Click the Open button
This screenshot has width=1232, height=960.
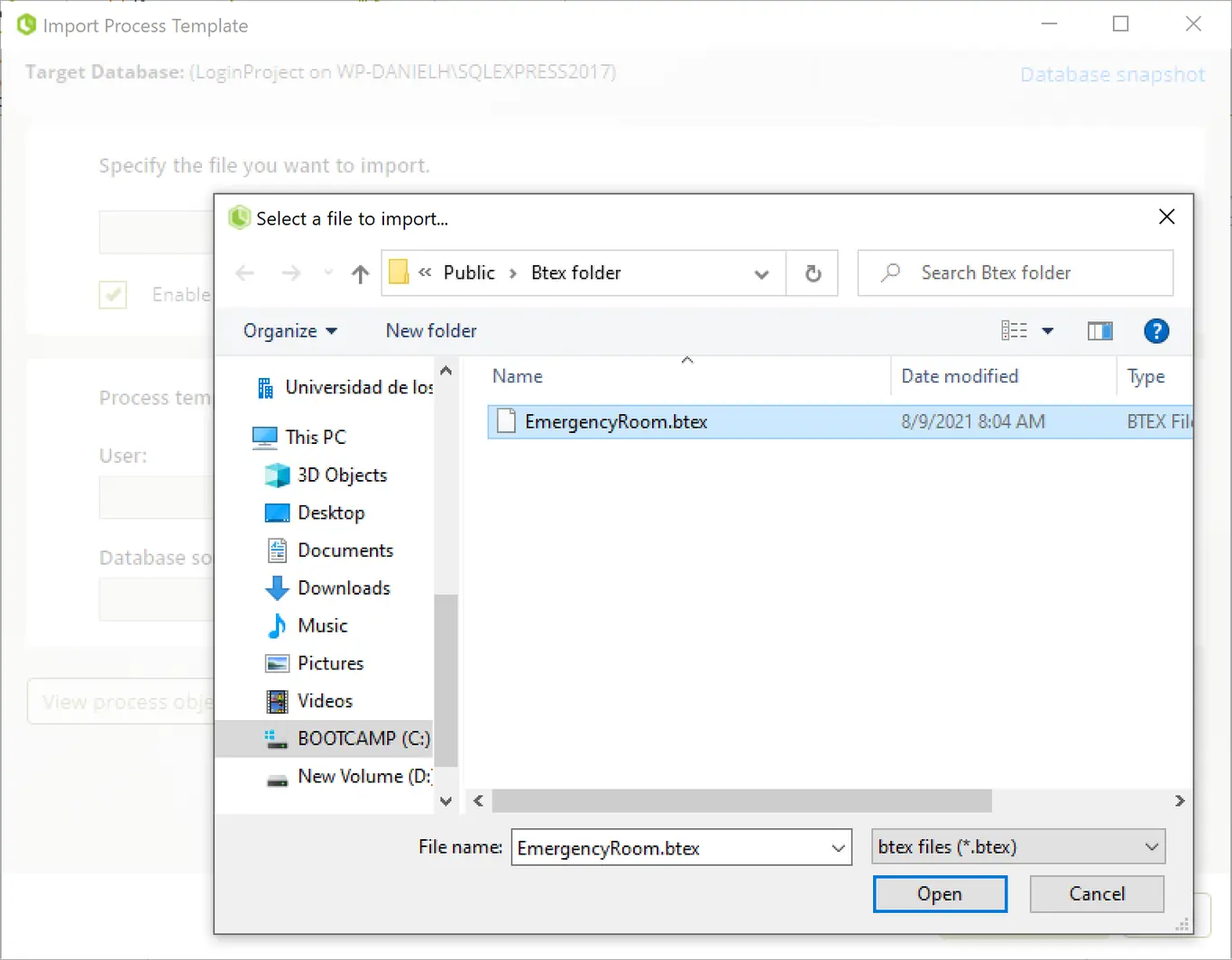coord(940,894)
